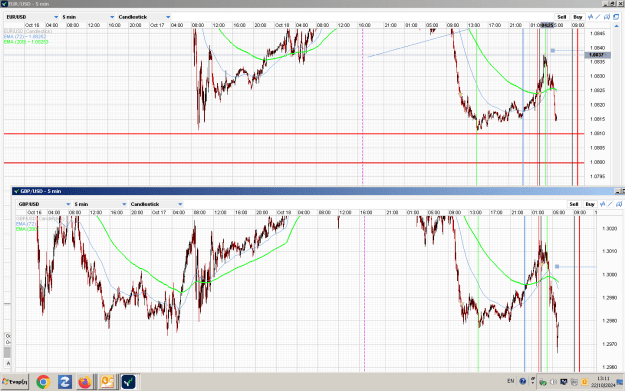
Task: Switch to the orange app taskbar button
Action: coord(107,382)
